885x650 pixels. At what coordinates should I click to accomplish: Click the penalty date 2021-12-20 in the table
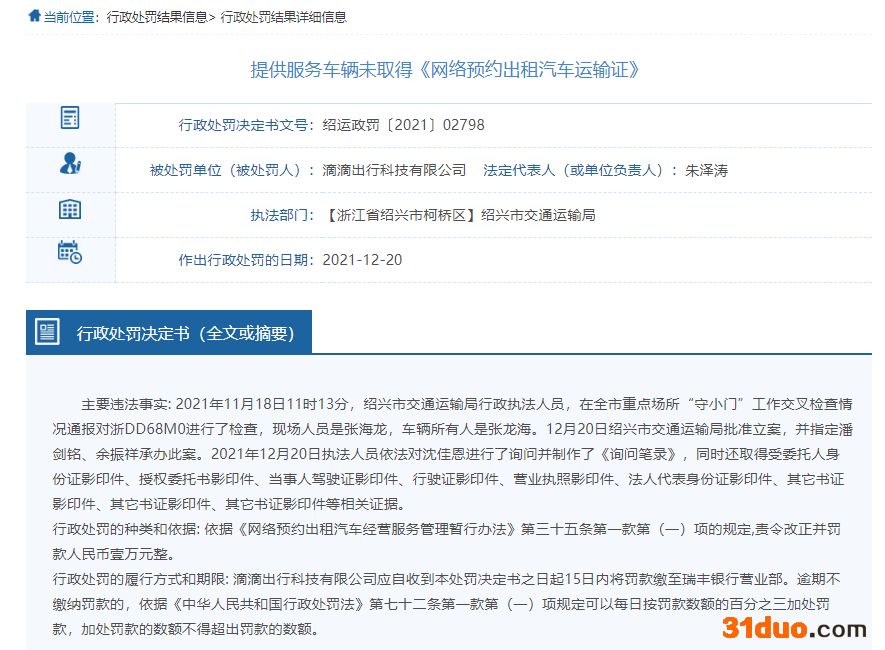pos(362,260)
